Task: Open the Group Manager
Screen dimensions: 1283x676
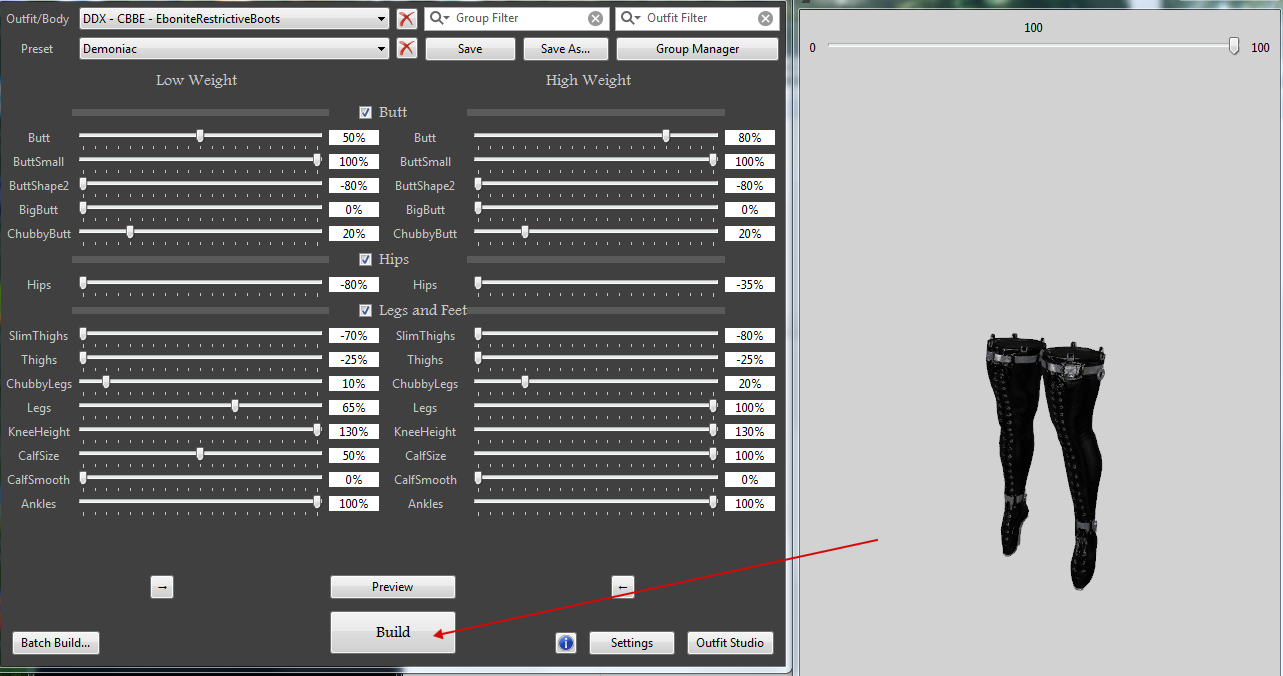Action: 697,48
